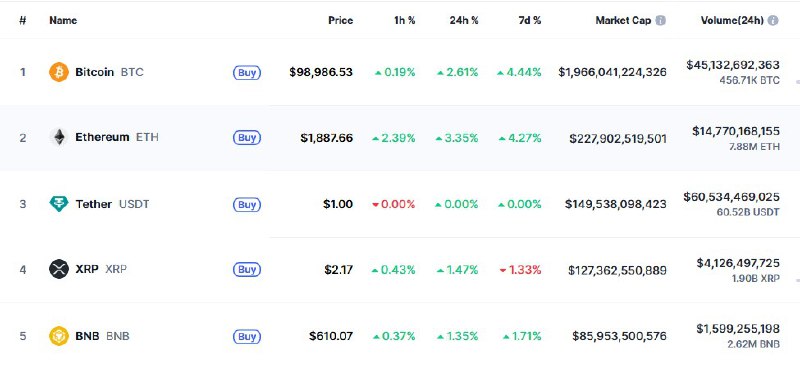Screen dimensions: 800x368
Task: Open the Ethereum coin name link
Action: point(102,137)
